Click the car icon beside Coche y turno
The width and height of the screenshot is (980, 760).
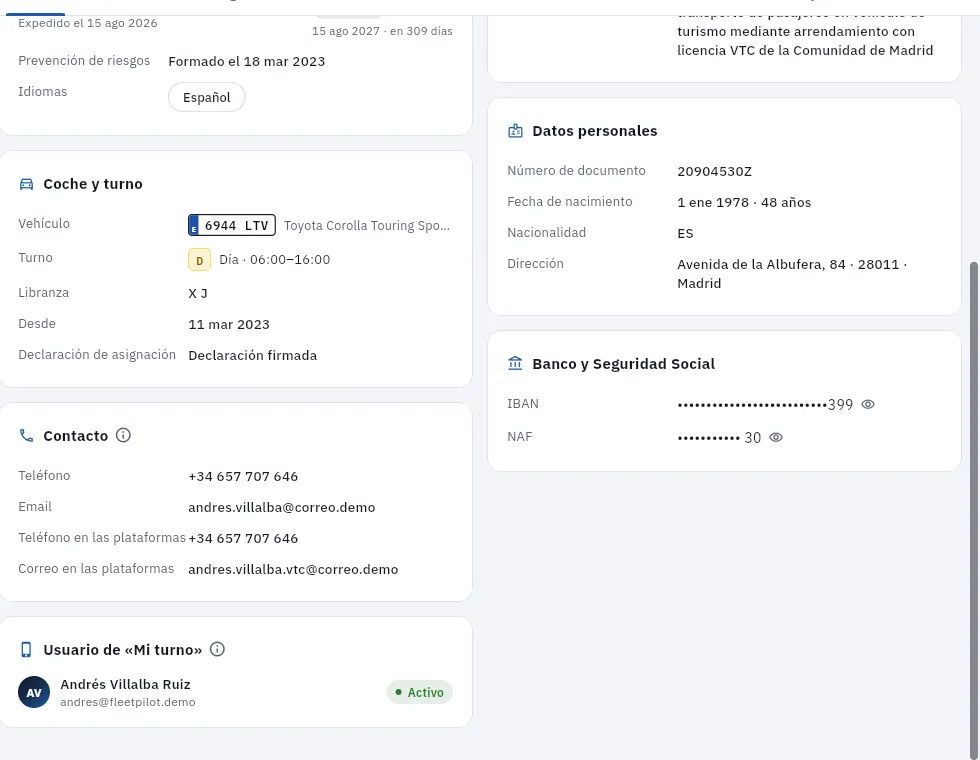coord(26,184)
